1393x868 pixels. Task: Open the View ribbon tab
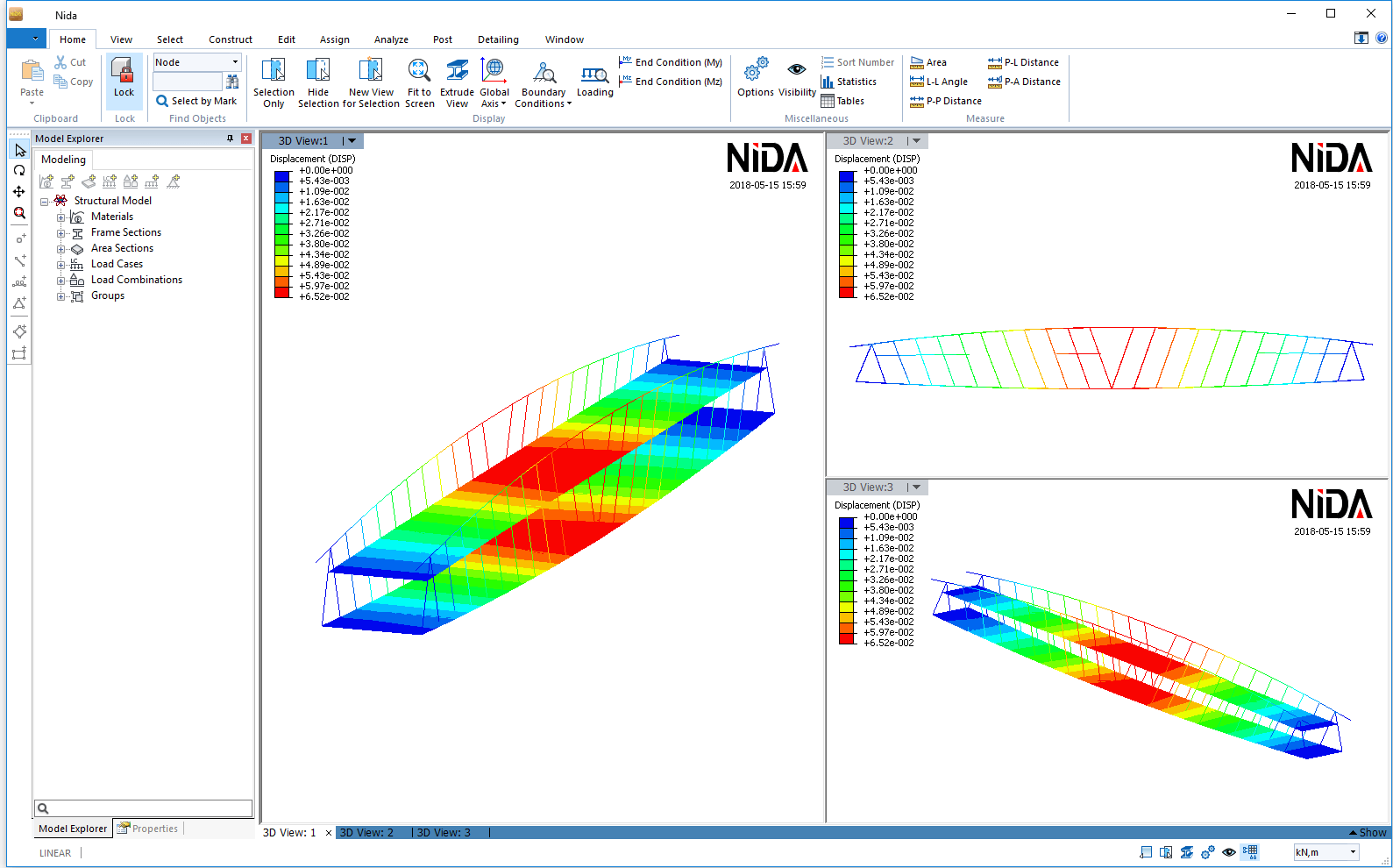[121, 39]
